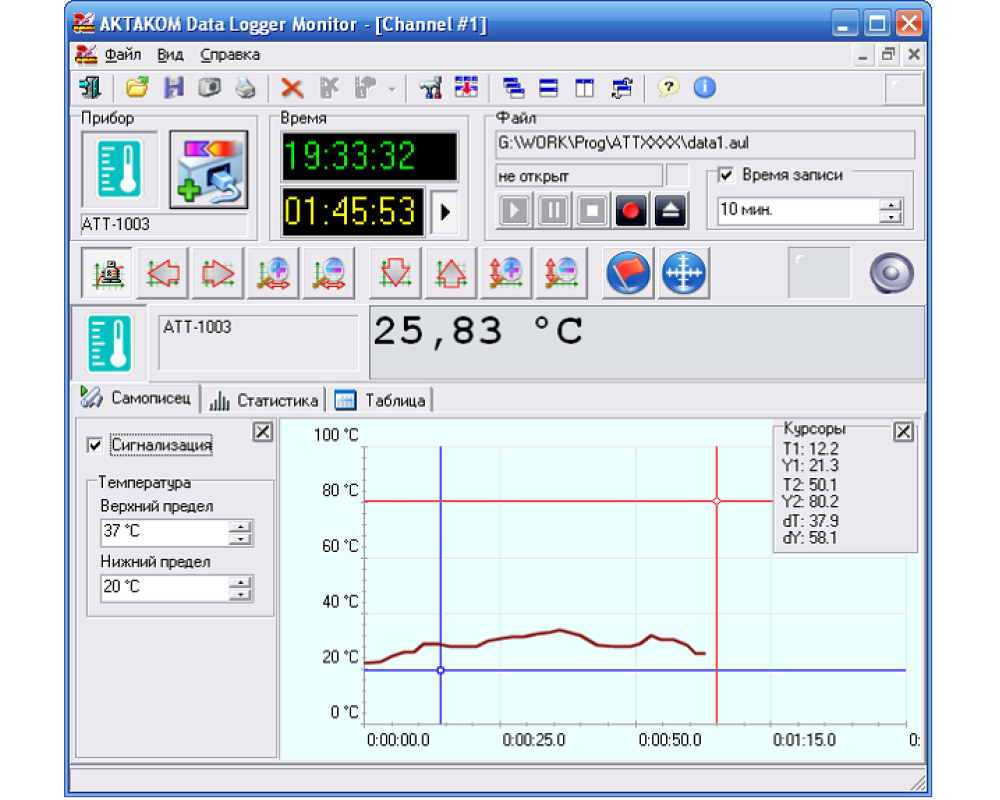
Task: Close the Курсоры cursors panel
Action: pos(903,431)
